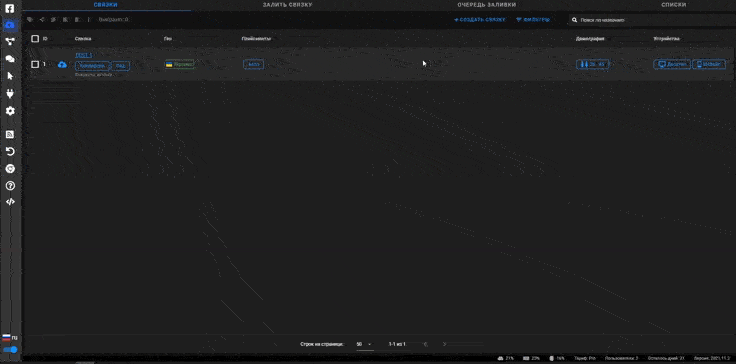
Task: Open the RU language selector
Action: coord(10,337)
